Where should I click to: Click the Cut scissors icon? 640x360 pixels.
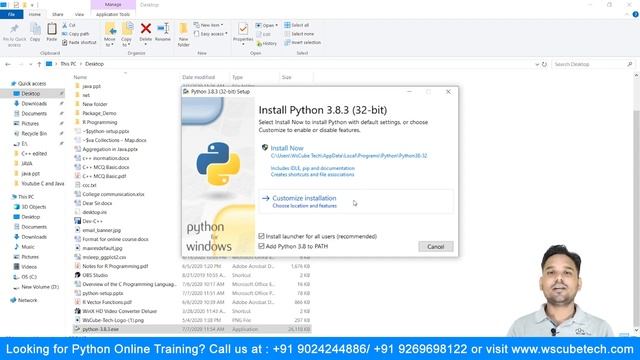(x=64, y=25)
